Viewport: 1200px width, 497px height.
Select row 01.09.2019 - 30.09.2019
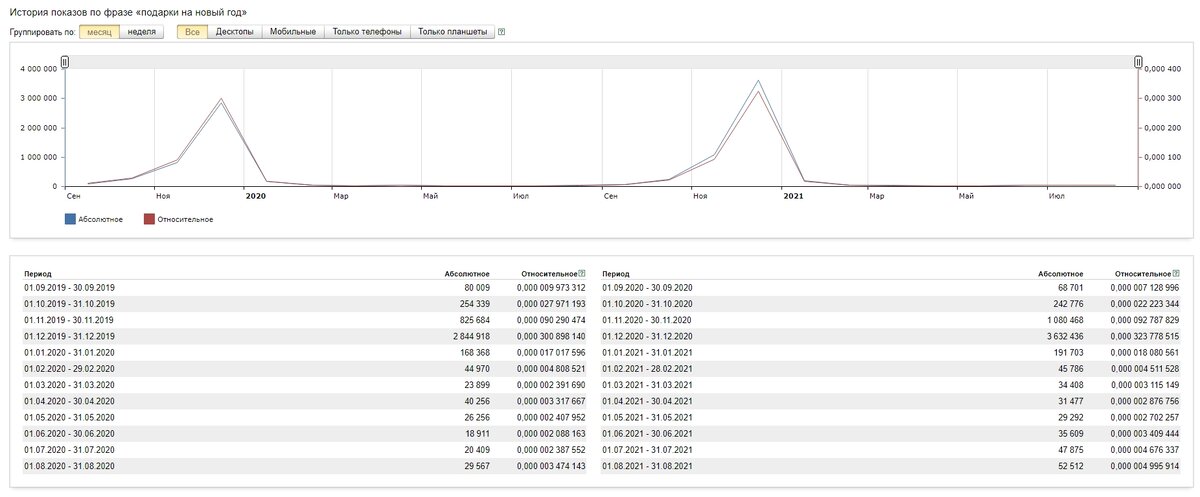pos(305,287)
